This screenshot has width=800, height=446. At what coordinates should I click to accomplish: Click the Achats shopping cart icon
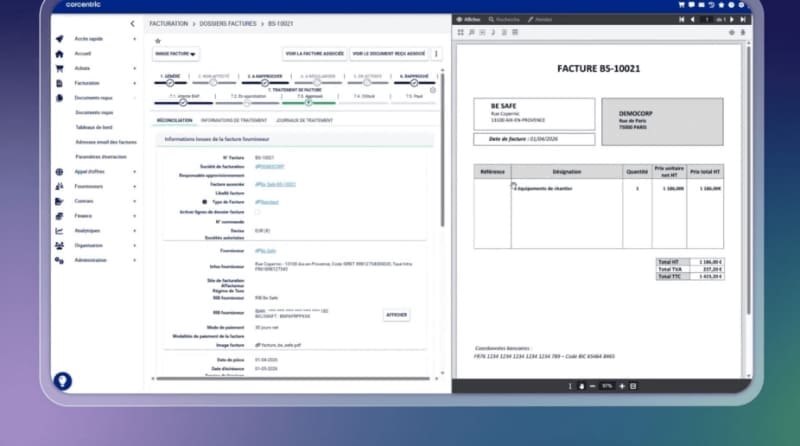pyautogui.click(x=59, y=68)
